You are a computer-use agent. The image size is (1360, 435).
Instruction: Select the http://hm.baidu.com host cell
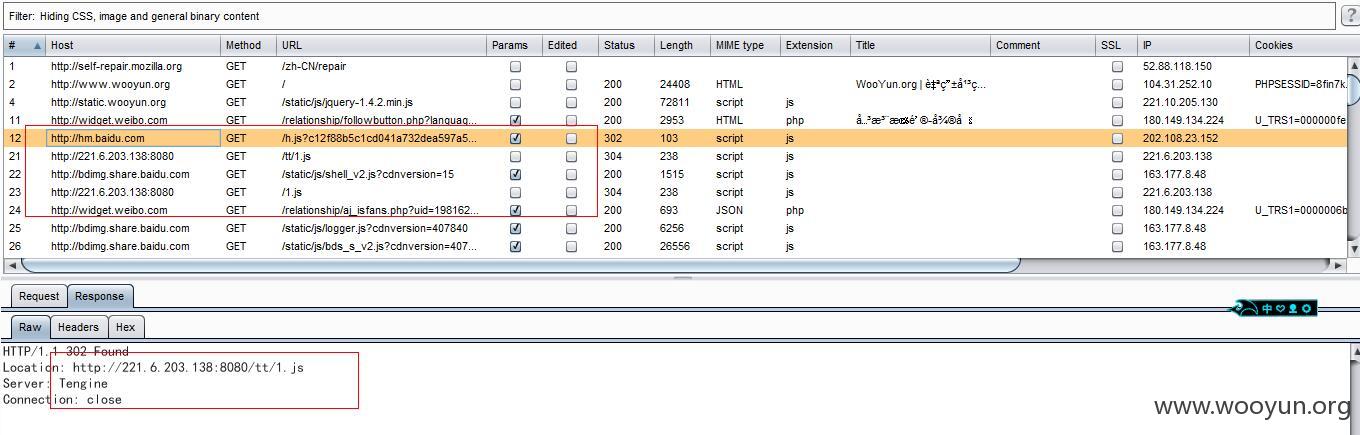pyautogui.click(x=134, y=138)
